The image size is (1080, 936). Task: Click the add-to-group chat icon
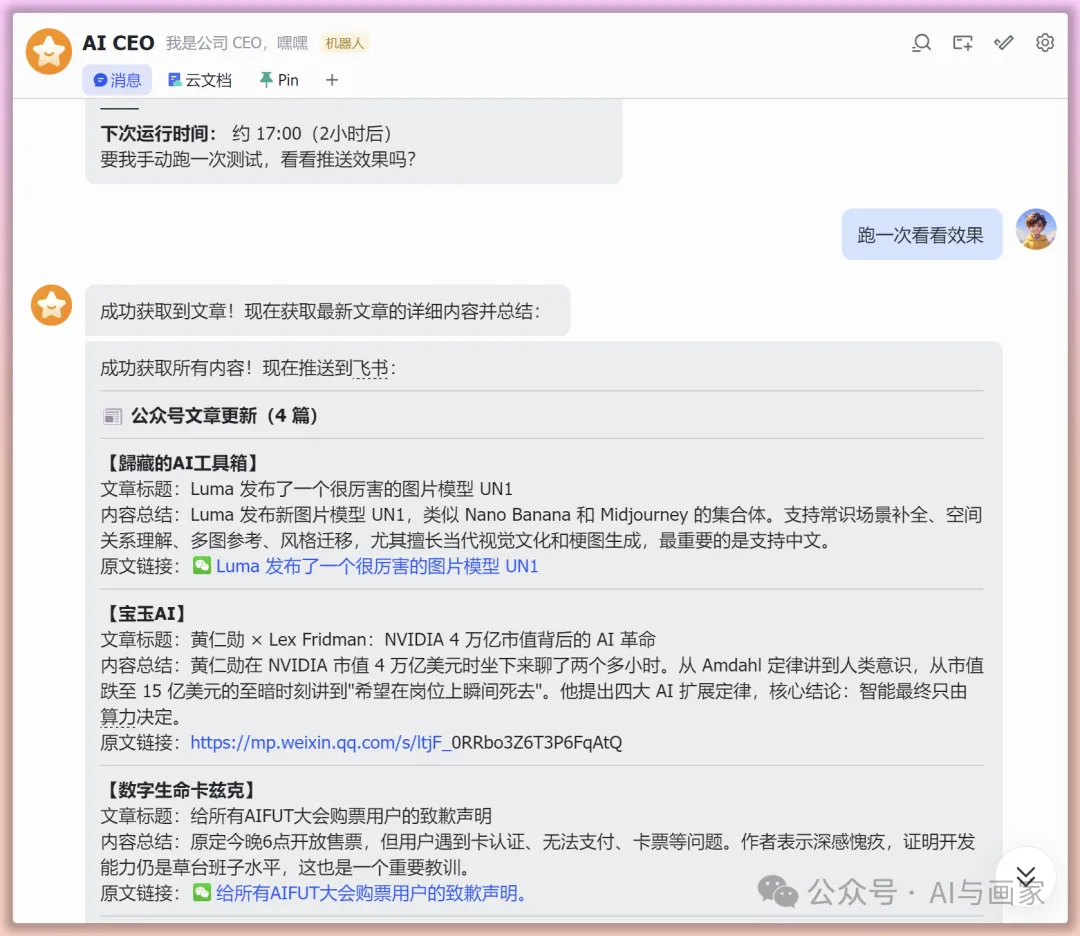pyautogui.click(x=962, y=43)
